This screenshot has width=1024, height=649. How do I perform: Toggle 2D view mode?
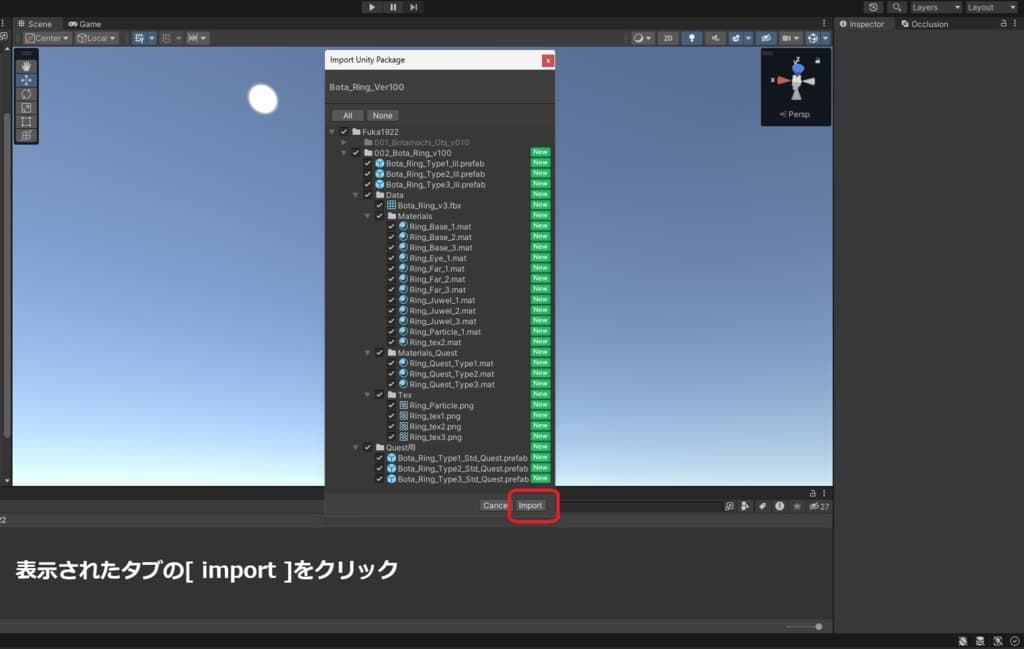point(667,38)
